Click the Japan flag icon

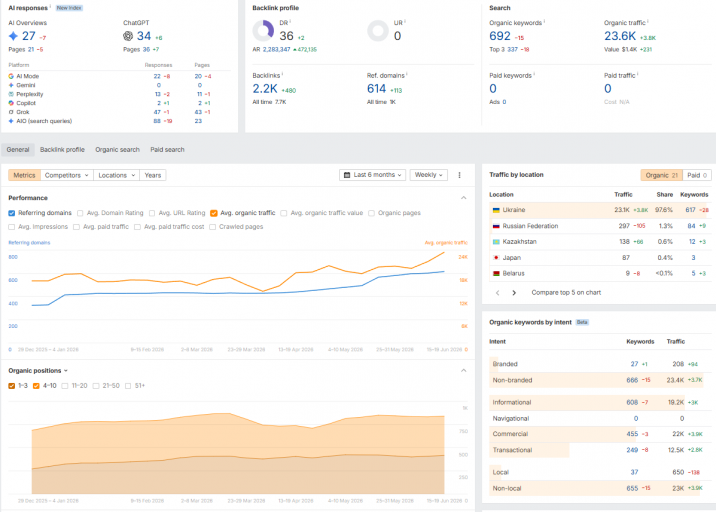(496, 258)
